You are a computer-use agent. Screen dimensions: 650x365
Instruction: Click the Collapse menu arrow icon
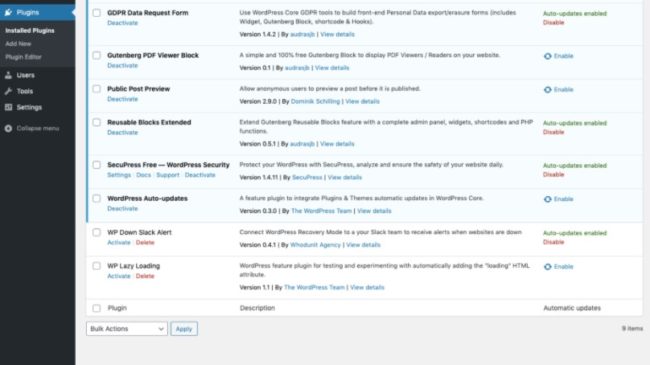point(8,129)
